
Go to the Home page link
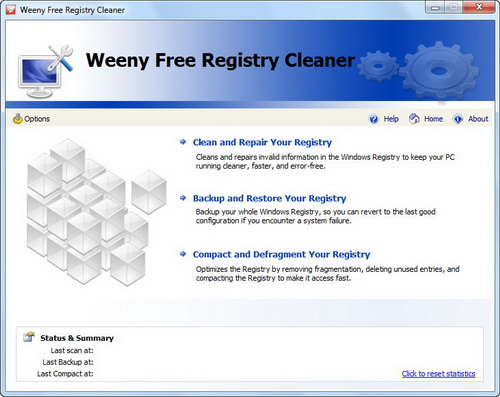(433, 119)
